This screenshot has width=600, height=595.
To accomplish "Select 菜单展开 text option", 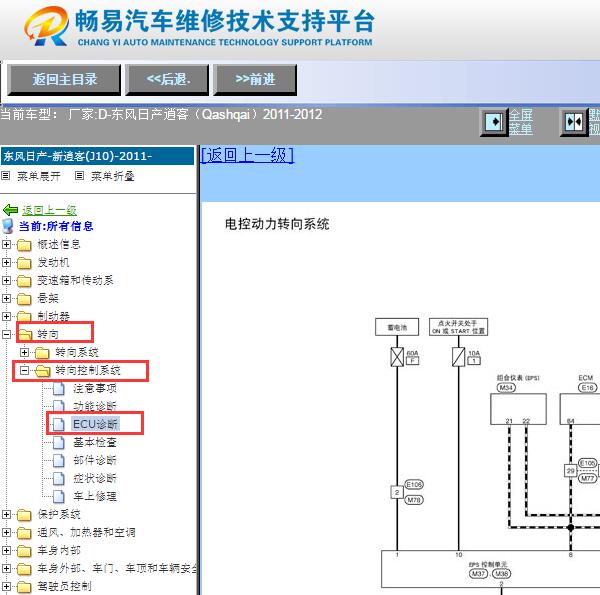I will (39, 176).
